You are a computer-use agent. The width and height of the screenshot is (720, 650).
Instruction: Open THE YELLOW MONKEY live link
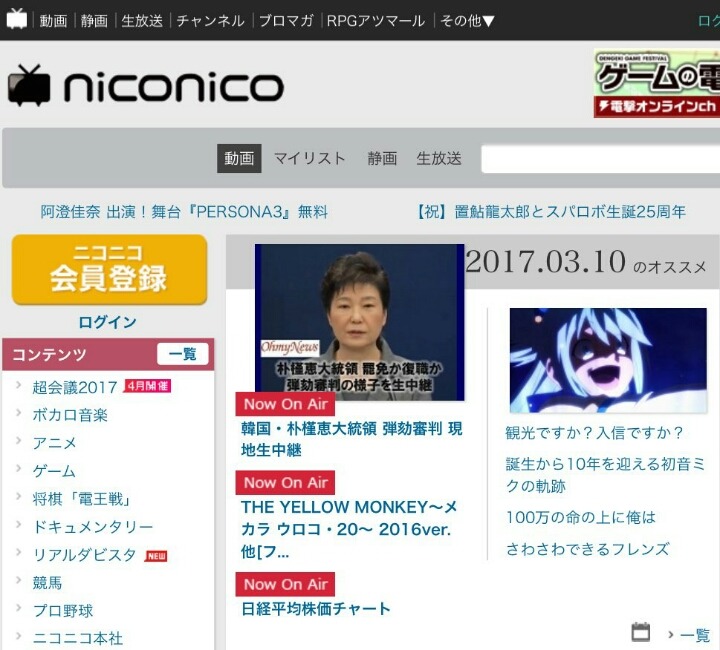tap(349, 529)
